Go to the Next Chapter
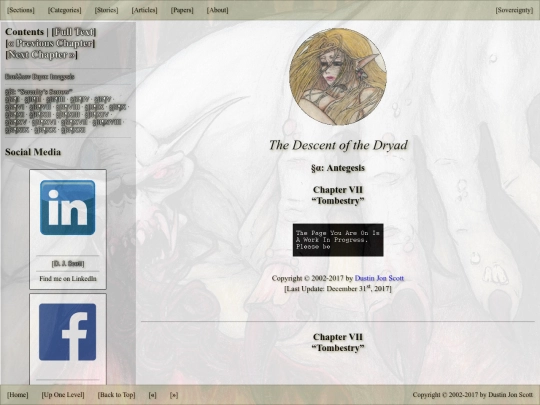This screenshot has height=405, width=540. coord(41,55)
